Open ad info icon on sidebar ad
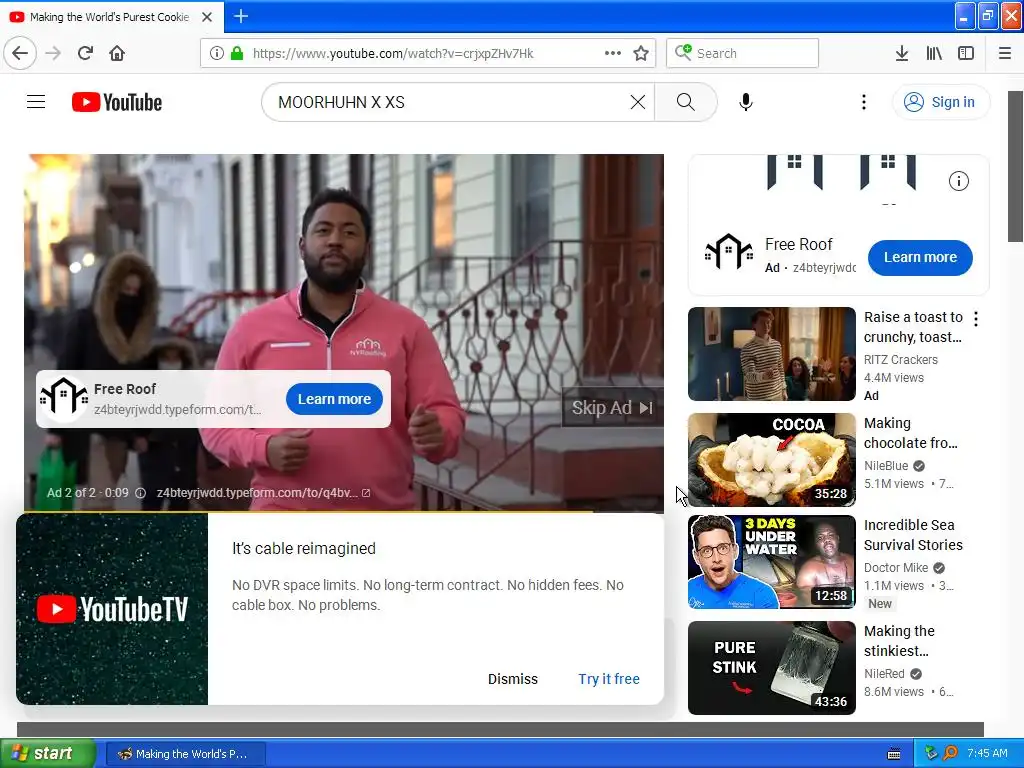 958,181
